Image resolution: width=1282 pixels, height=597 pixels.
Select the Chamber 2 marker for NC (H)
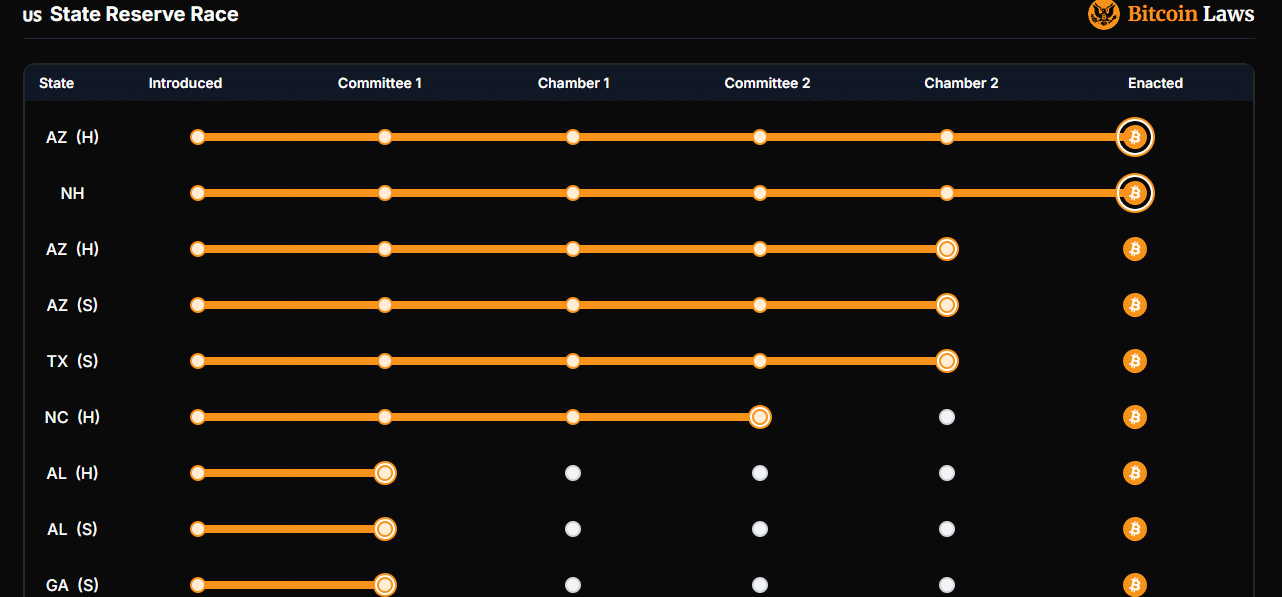947,417
